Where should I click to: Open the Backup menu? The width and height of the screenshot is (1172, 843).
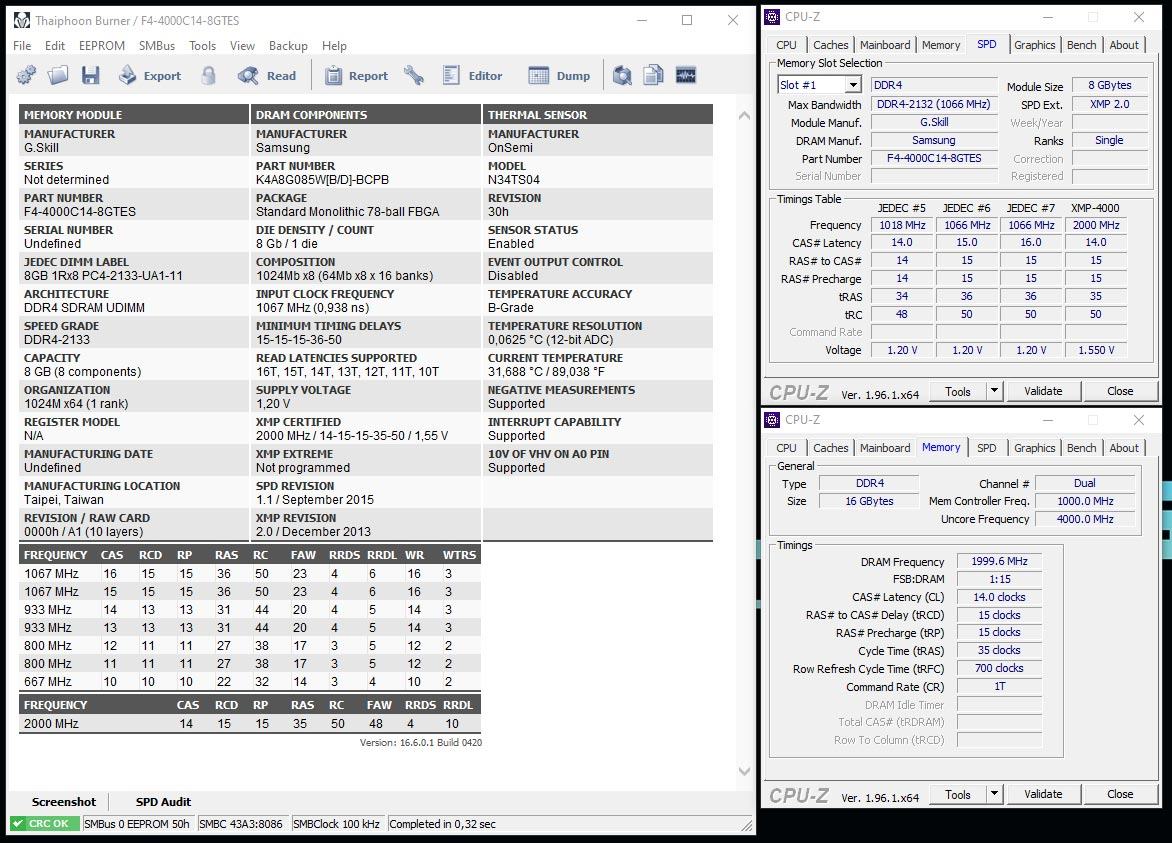coord(289,46)
